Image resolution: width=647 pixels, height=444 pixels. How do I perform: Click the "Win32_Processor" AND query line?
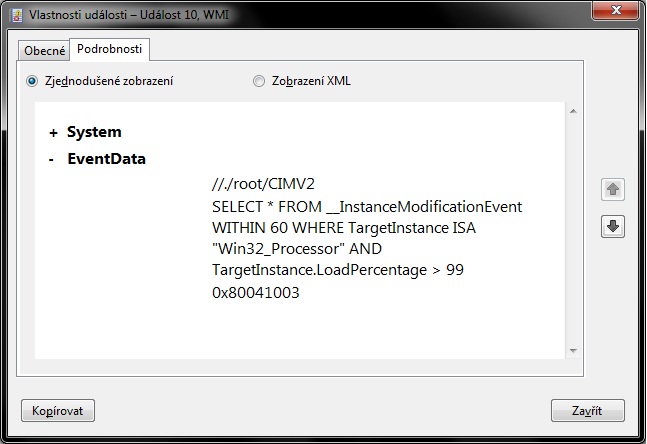[297, 249]
